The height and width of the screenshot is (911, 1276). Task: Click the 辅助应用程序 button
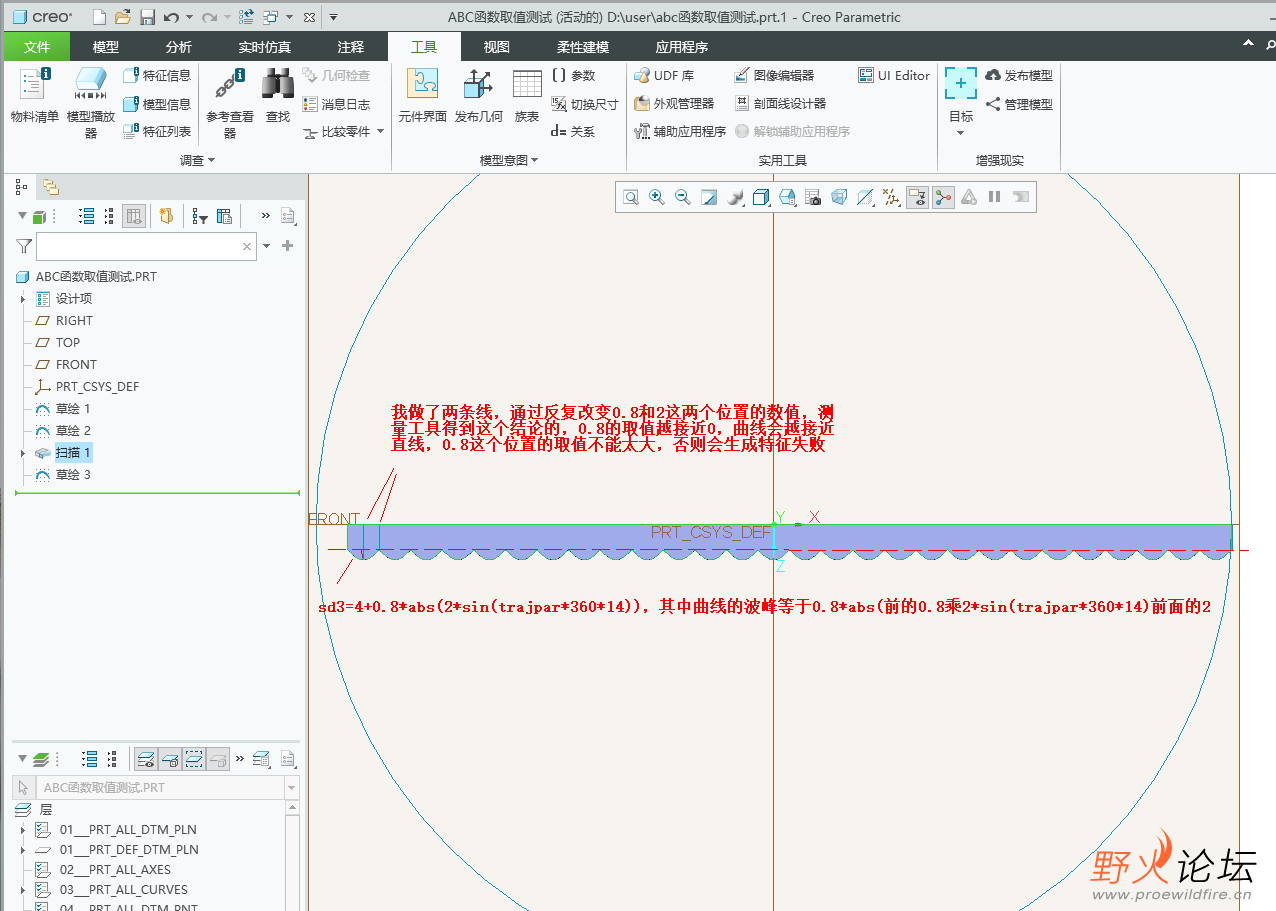680,132
